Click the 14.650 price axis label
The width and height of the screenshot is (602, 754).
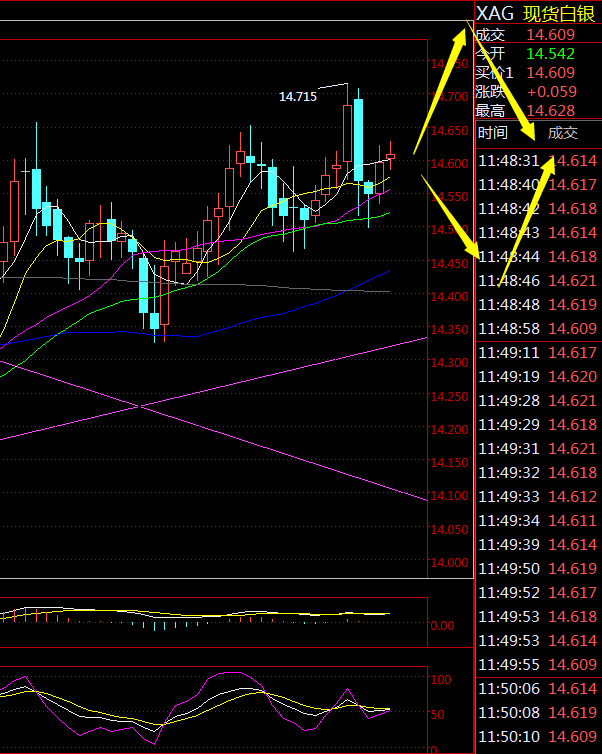pos(449,131)
